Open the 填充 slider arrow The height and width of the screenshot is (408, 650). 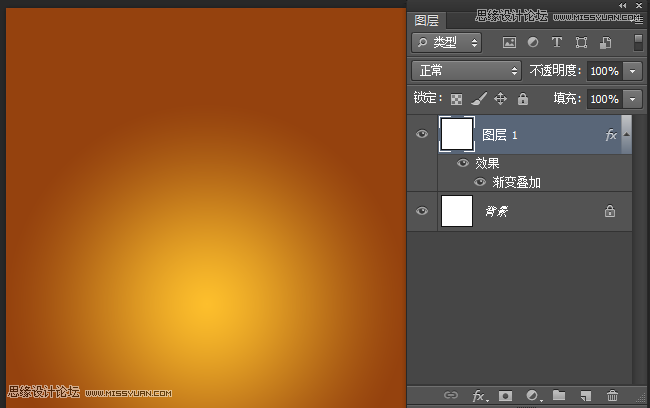(x=632, y=99)
